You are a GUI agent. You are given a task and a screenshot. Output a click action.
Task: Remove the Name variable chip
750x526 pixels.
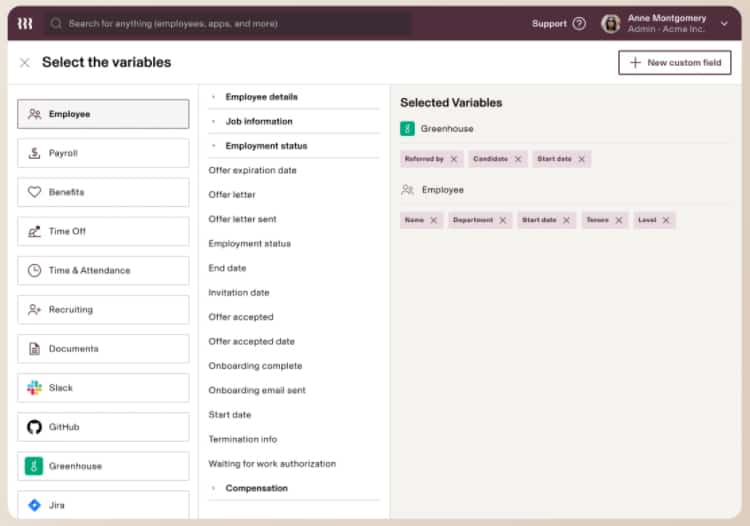(x=434, y=220)
